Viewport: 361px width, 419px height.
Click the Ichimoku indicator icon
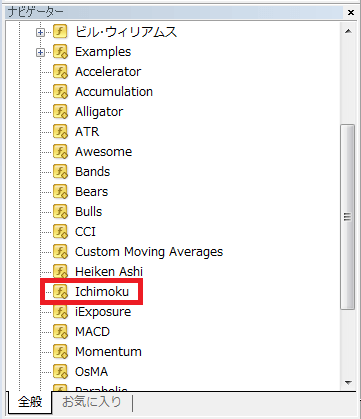[60, 292]
